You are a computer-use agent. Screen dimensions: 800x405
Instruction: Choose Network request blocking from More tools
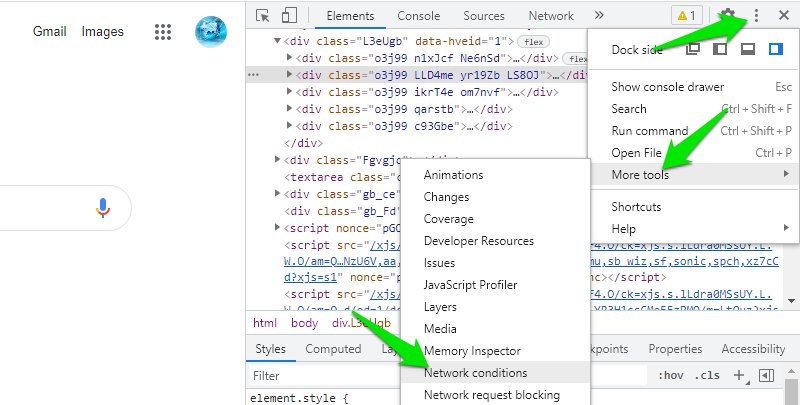[495, 394]
